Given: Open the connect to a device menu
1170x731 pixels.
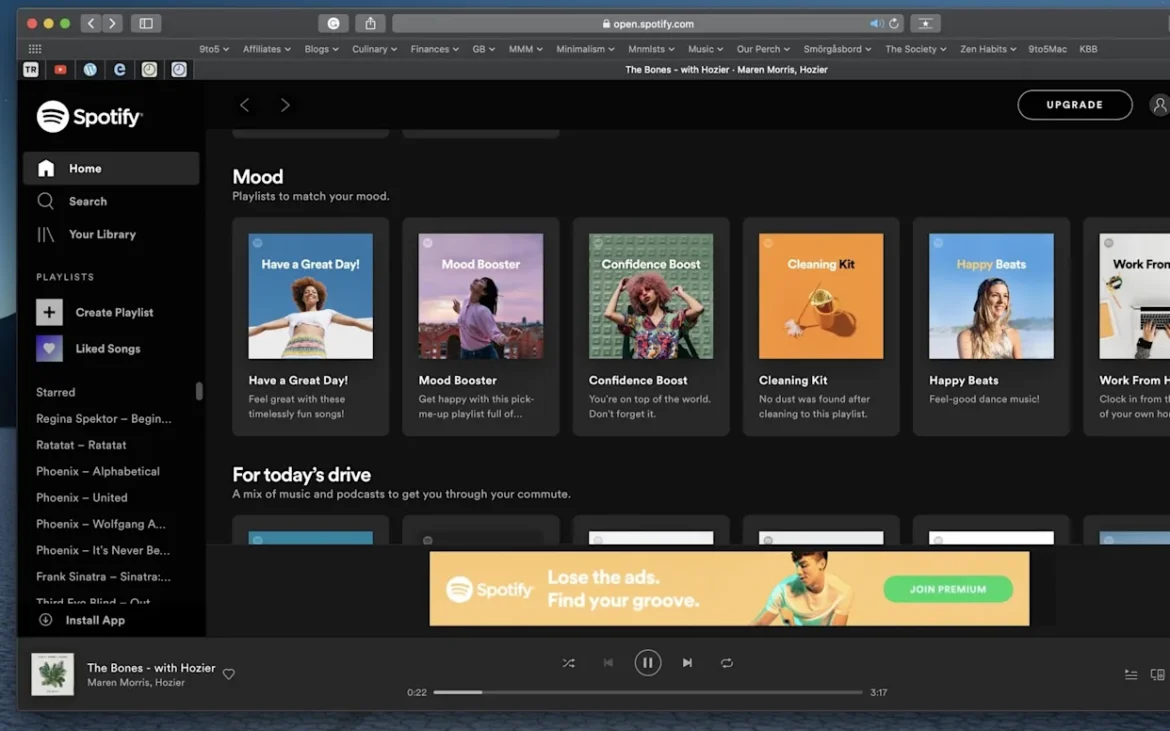Looking at the screenshot, I should point(1158,674).
